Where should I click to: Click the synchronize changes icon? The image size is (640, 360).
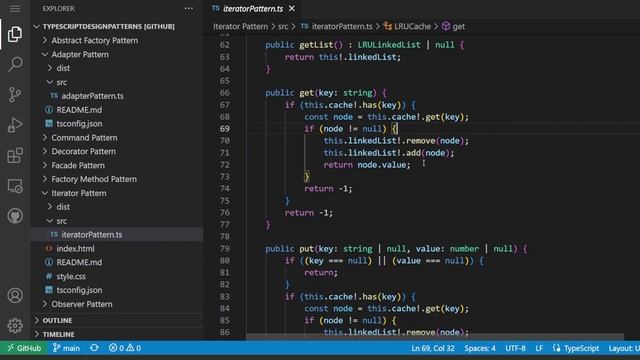94,348
